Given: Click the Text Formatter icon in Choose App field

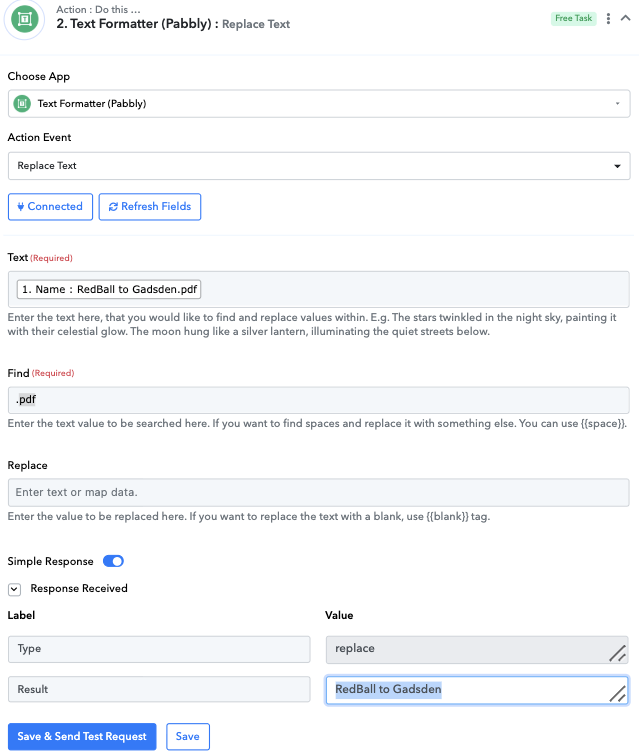Looking at the screenshot, I should click(x=22, y=104).
